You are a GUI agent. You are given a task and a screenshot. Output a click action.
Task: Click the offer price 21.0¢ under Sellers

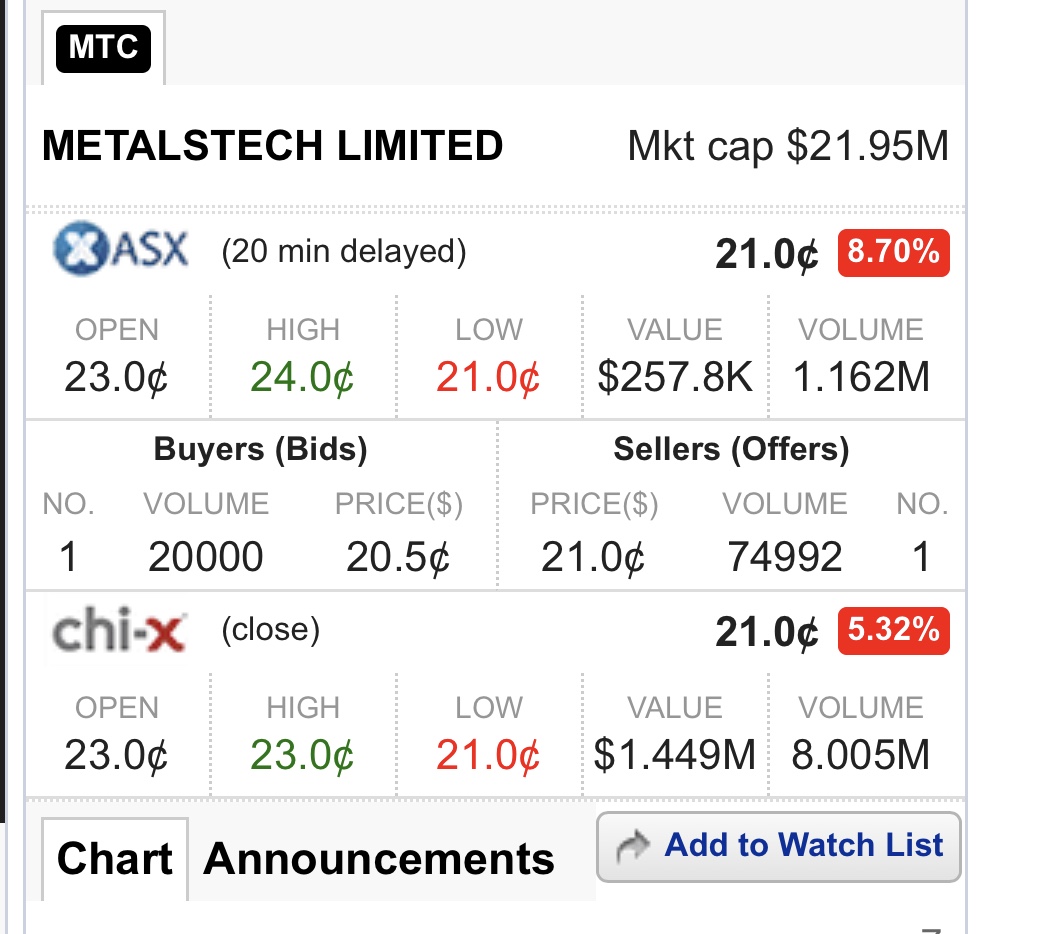(x=593, y=557)
